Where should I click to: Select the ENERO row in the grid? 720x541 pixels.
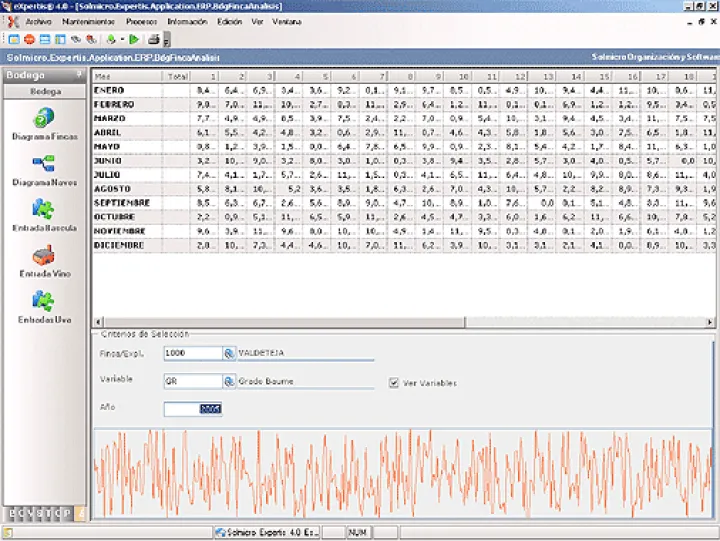click(109, 90)
